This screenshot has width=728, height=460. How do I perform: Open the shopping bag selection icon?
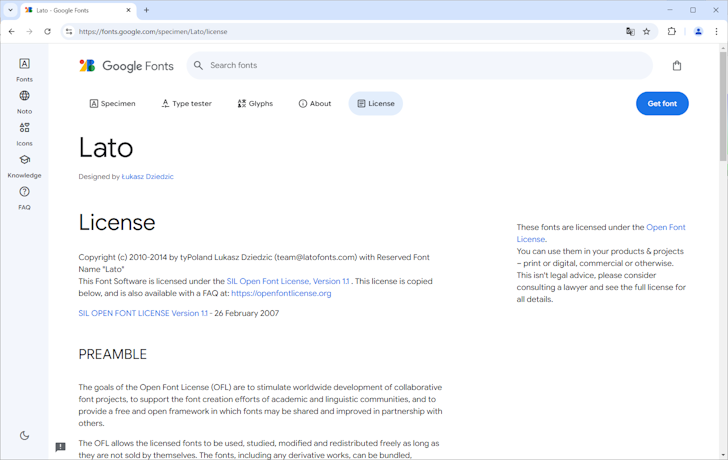(677, 66)
